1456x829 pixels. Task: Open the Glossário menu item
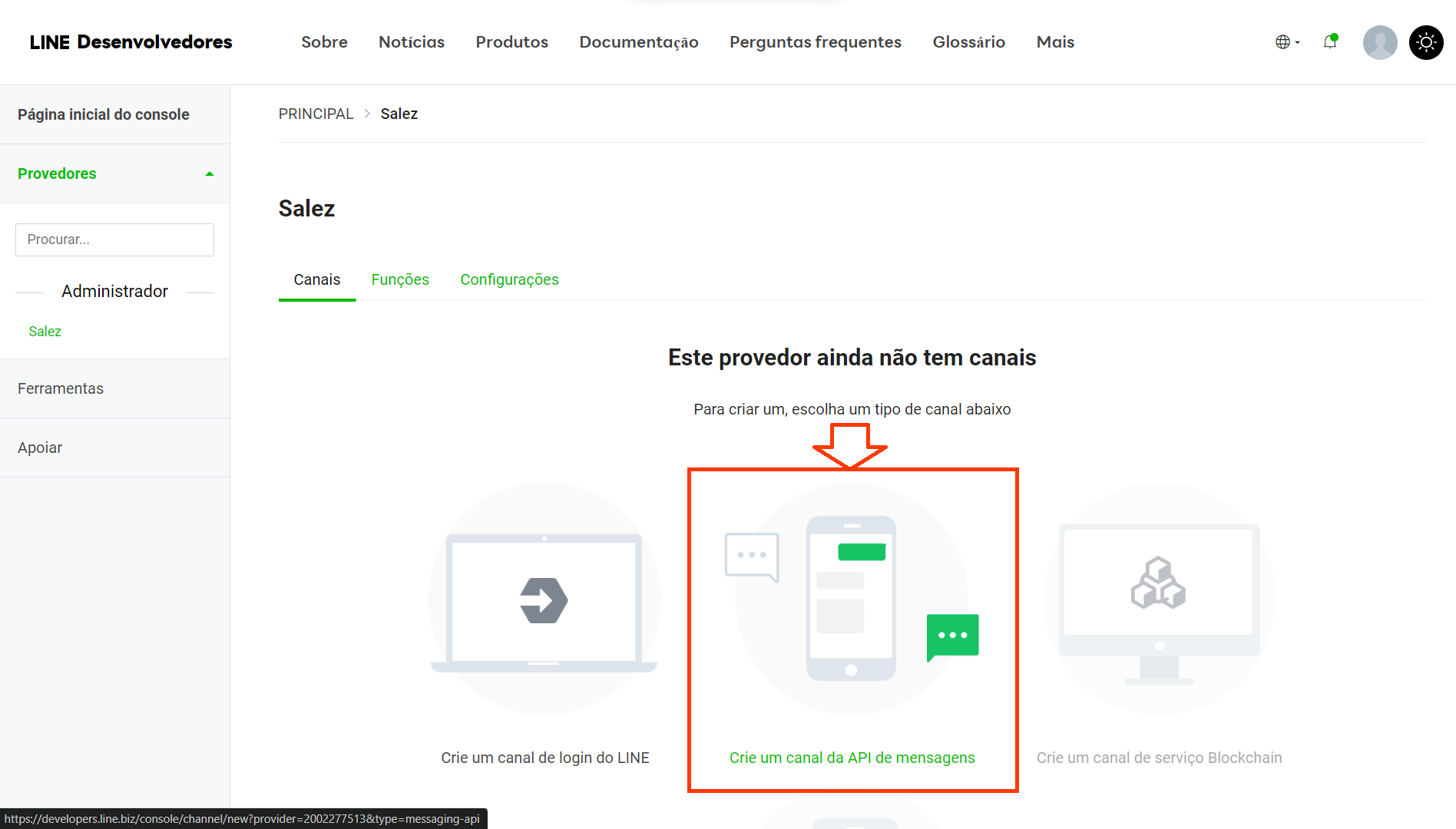pos(969,42)
